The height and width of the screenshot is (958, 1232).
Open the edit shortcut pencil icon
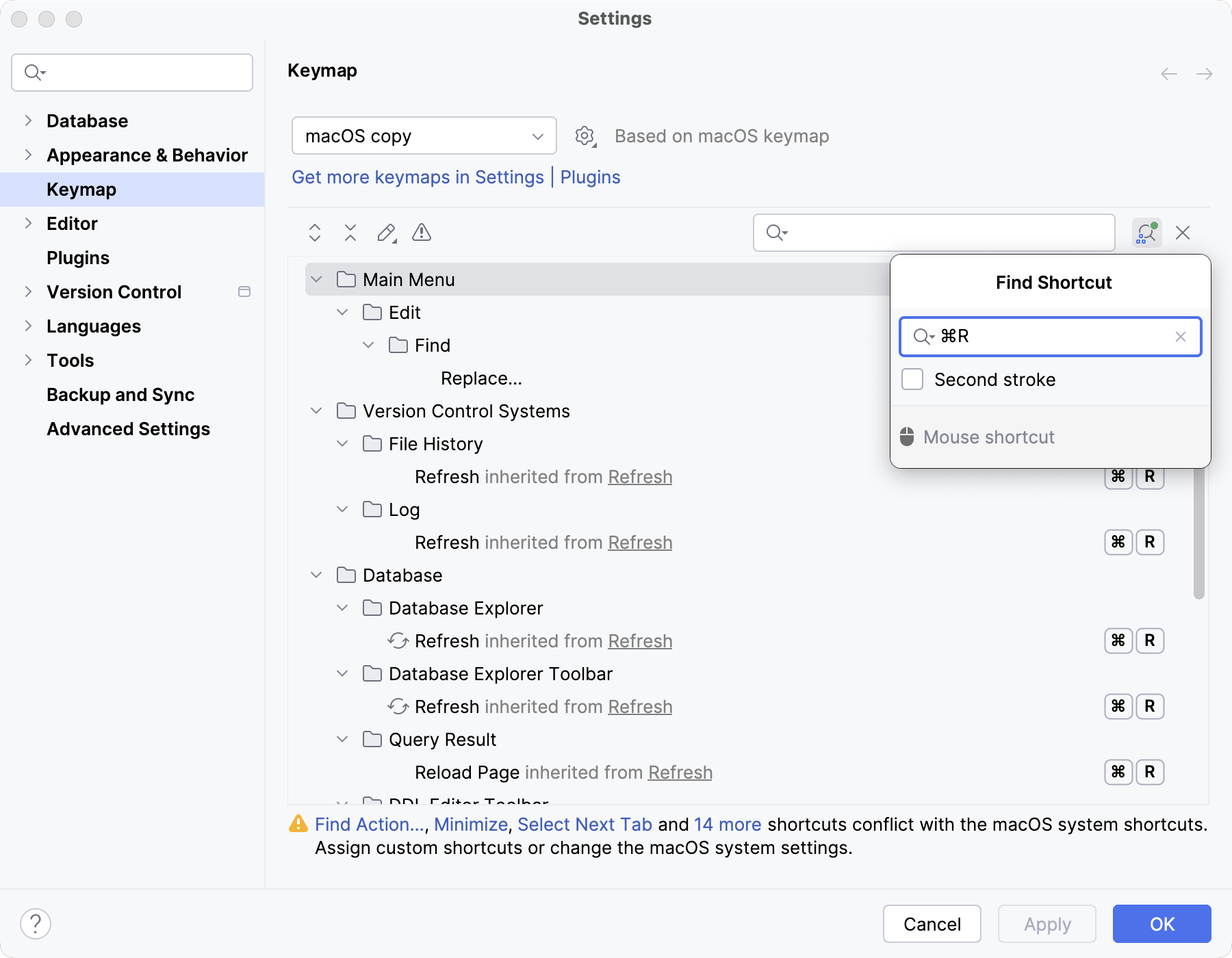coord(386,233)
